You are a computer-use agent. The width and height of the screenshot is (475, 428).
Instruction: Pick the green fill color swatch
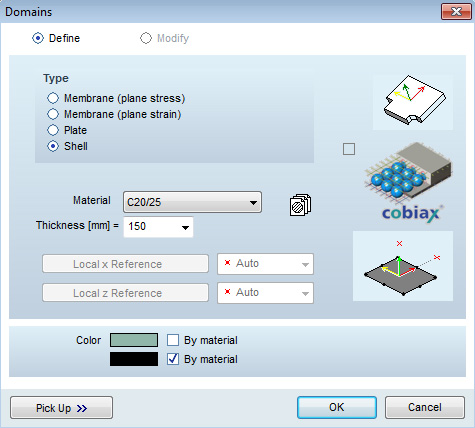point(134,340)
